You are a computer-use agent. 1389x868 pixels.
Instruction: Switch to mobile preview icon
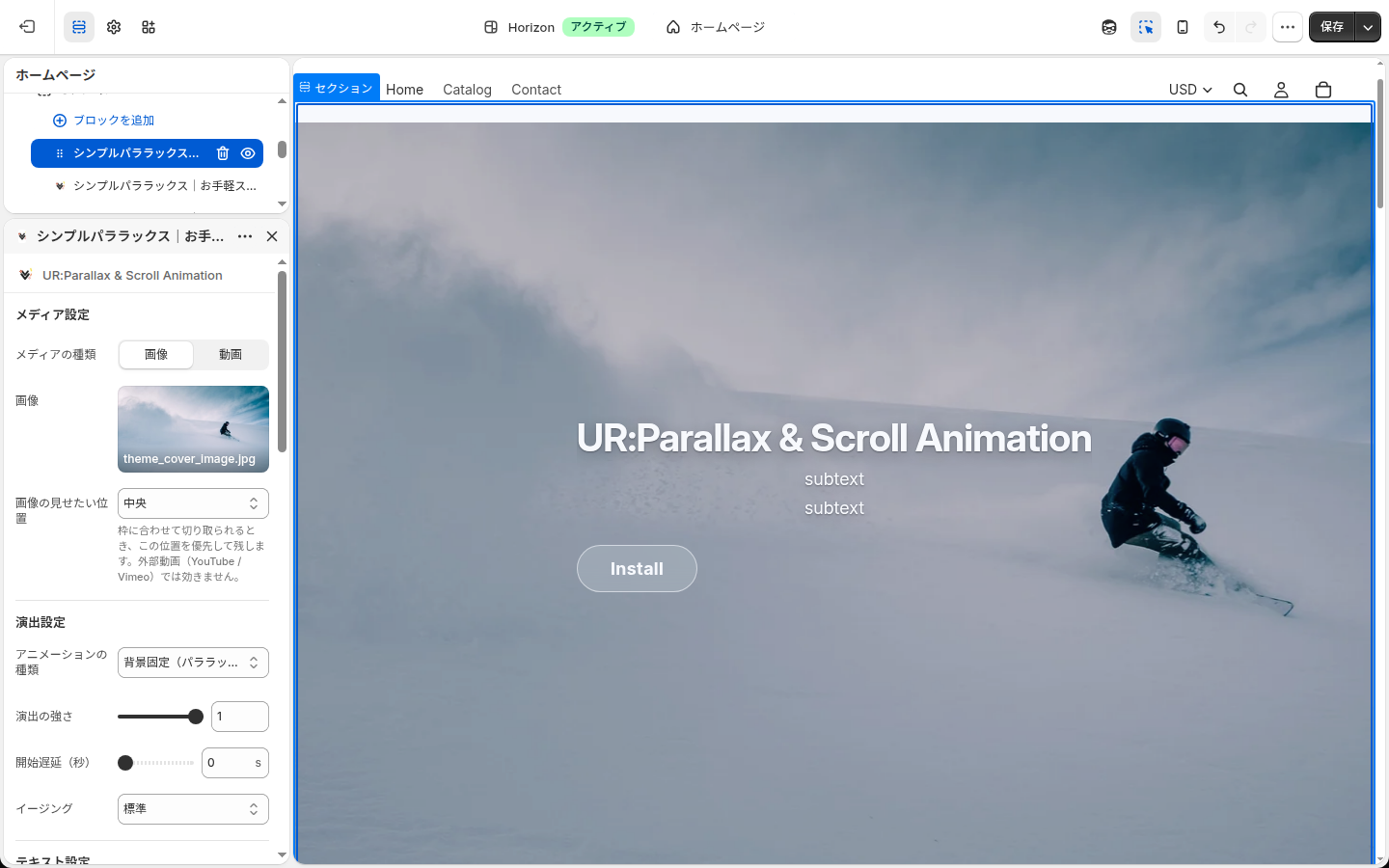tap(1183, 27)
